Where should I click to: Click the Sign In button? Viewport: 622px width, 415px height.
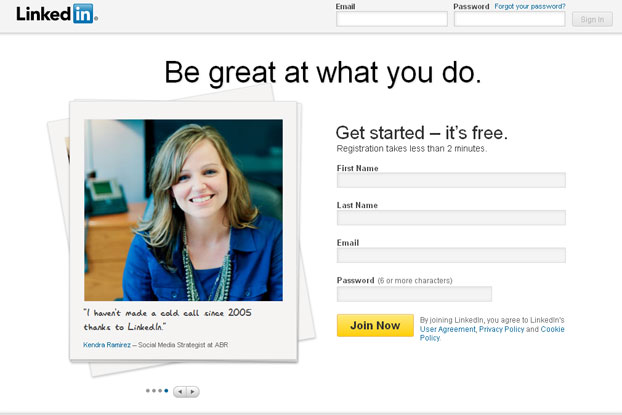pyautogui.click(x=592, y=19)
